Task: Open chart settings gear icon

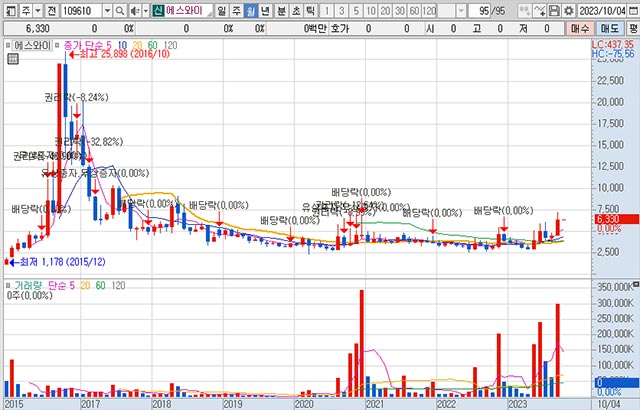Action: tap(568, 11)
